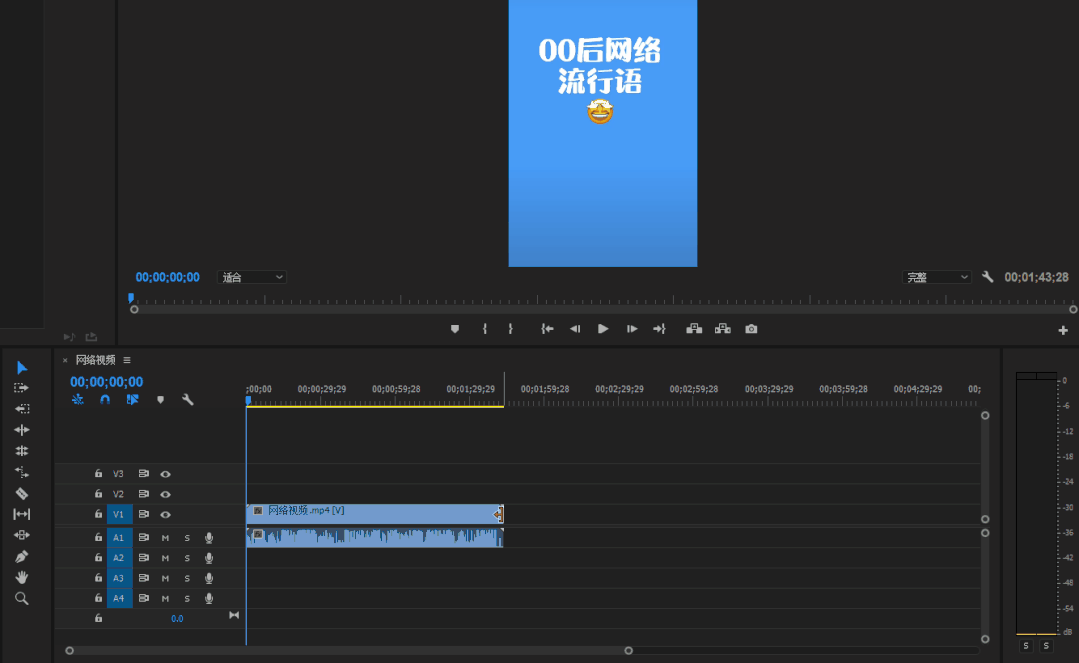Select the Zoom magnifier tool
The image size is (1079, 663).
pos(21,598)
